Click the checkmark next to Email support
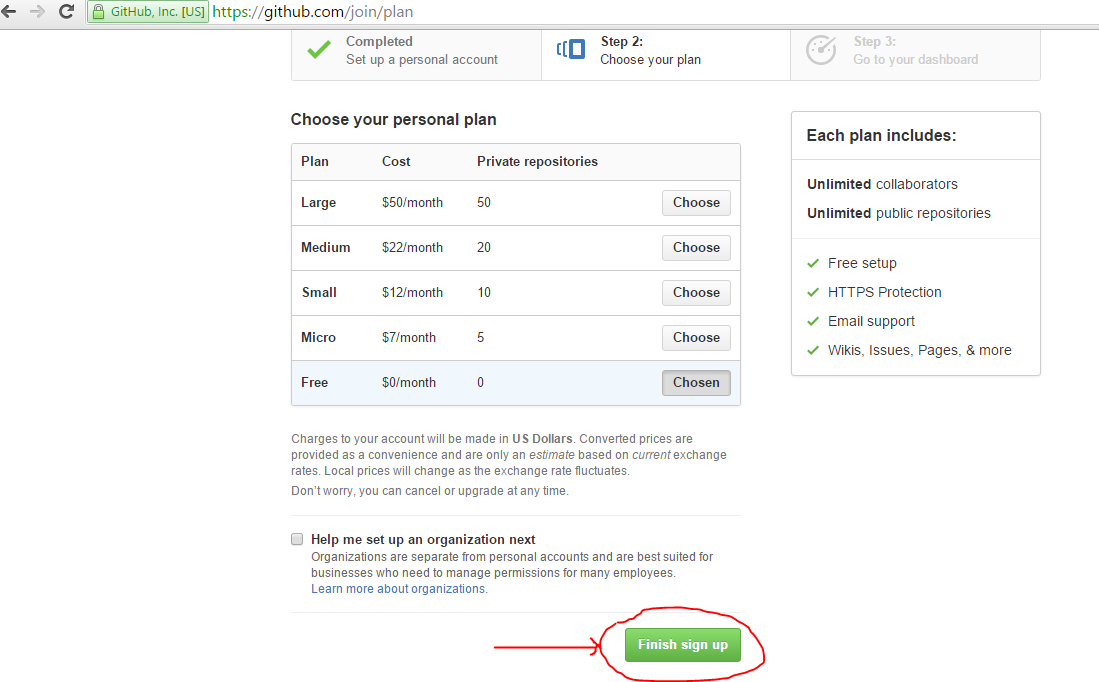Viewport: 1099px width, 682px height. pos(812,321)
